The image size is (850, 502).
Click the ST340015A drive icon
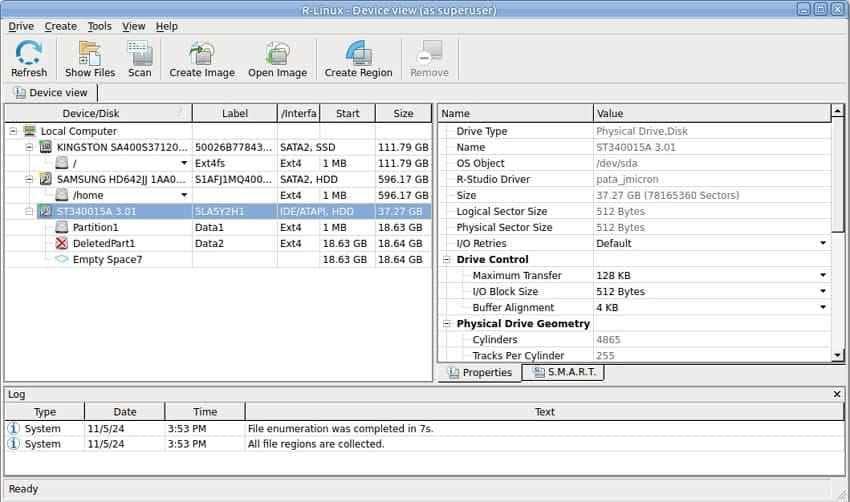click(x=46, y=211)
